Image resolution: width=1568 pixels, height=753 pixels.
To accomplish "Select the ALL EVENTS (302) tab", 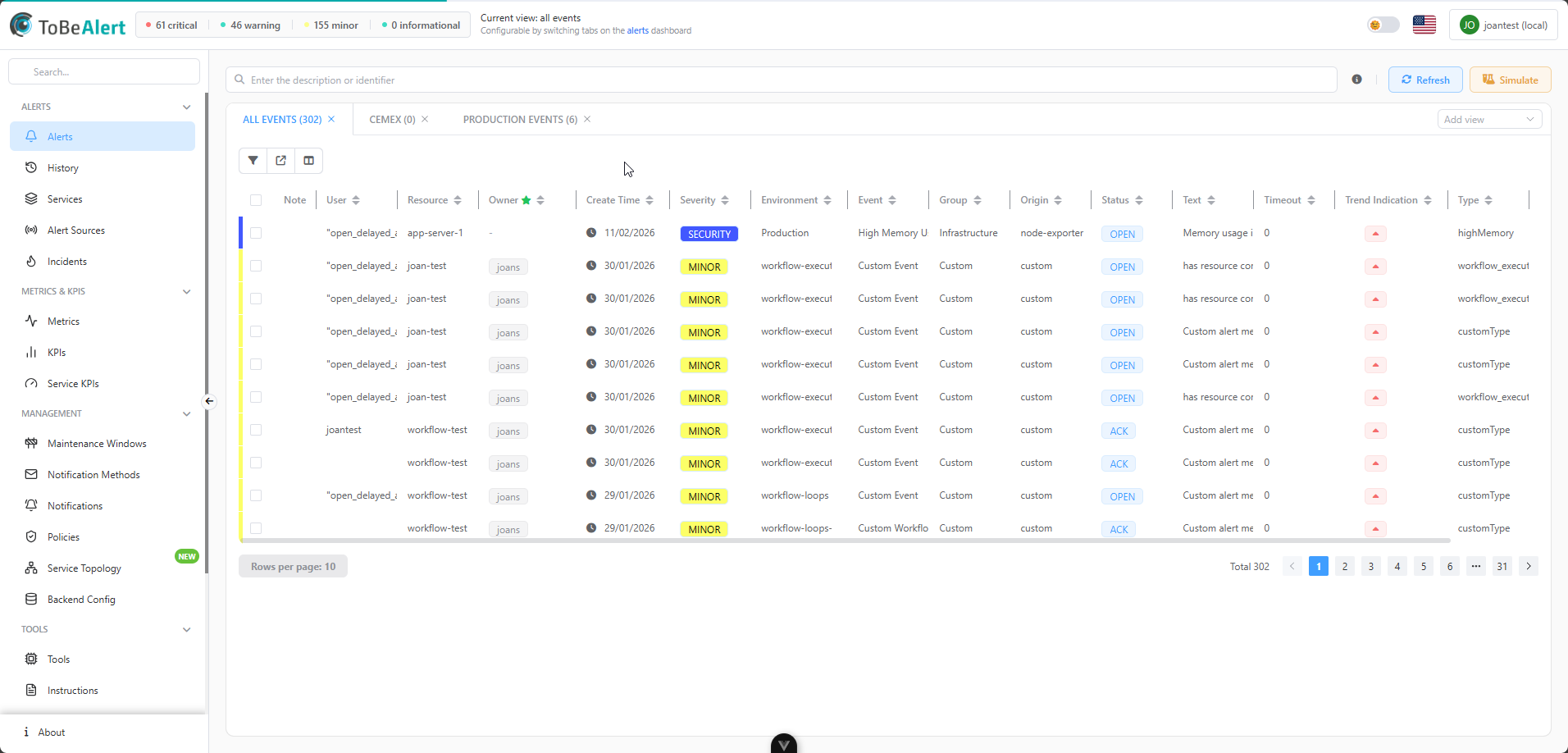I will point(282,120).
